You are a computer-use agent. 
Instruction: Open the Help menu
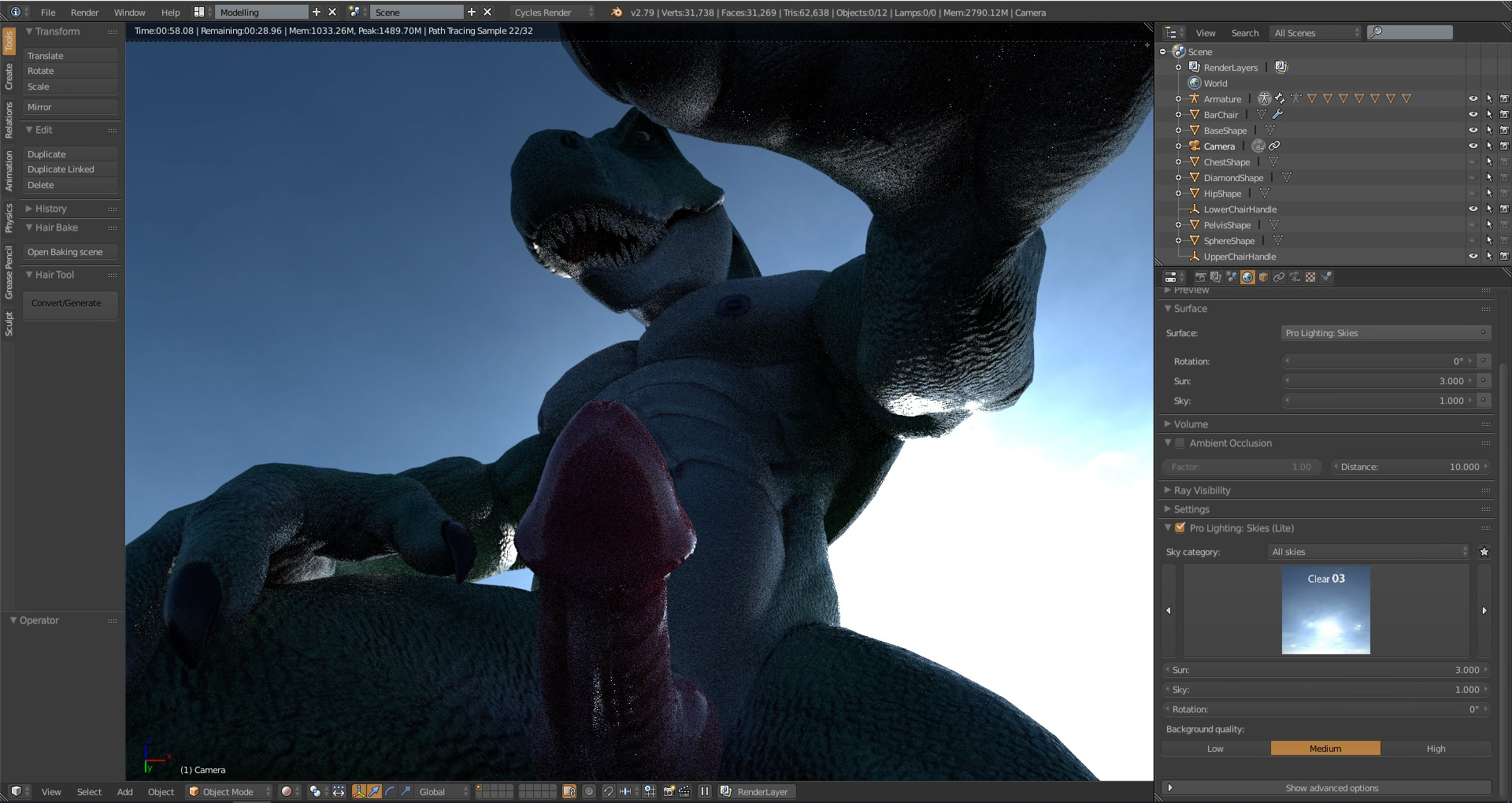[170, 12]
